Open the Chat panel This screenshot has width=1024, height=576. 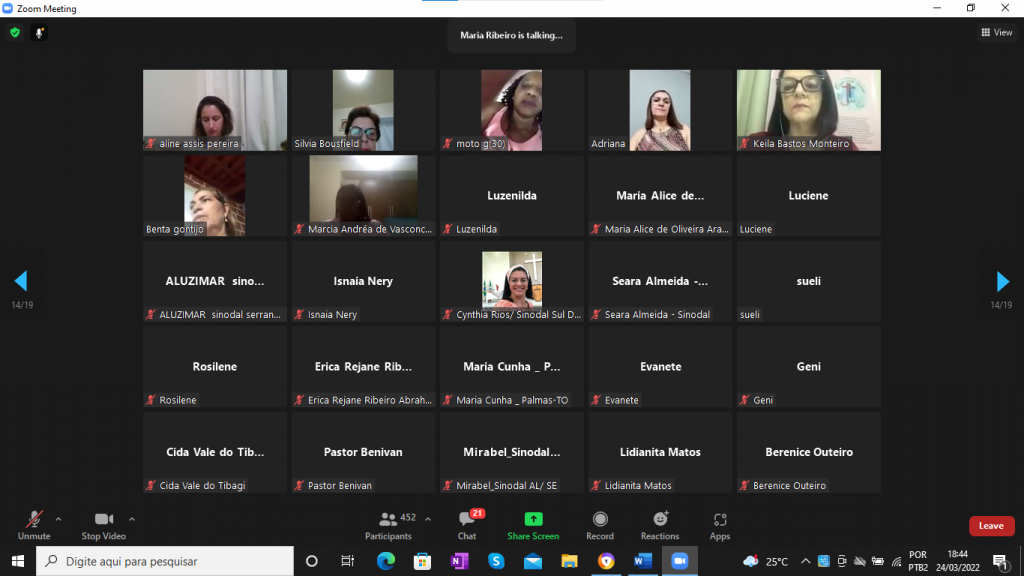[x=467, y=525]
